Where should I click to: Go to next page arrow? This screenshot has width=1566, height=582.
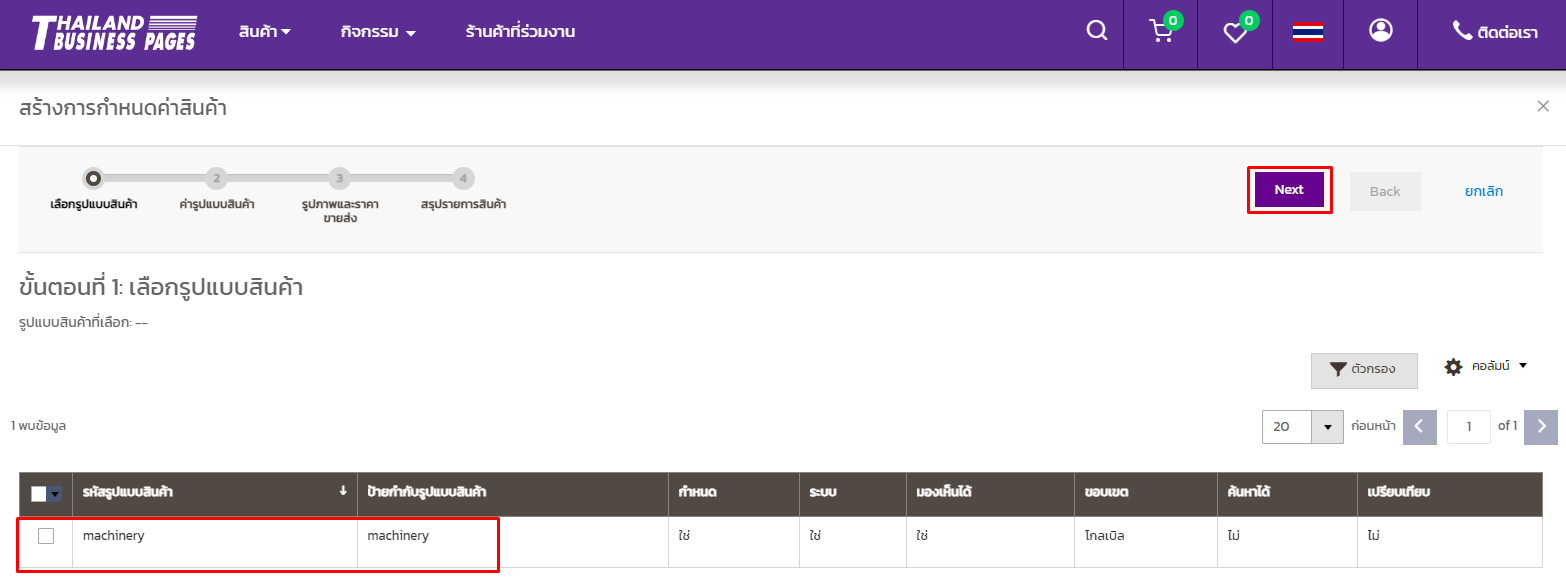[x=1542, y=426]
